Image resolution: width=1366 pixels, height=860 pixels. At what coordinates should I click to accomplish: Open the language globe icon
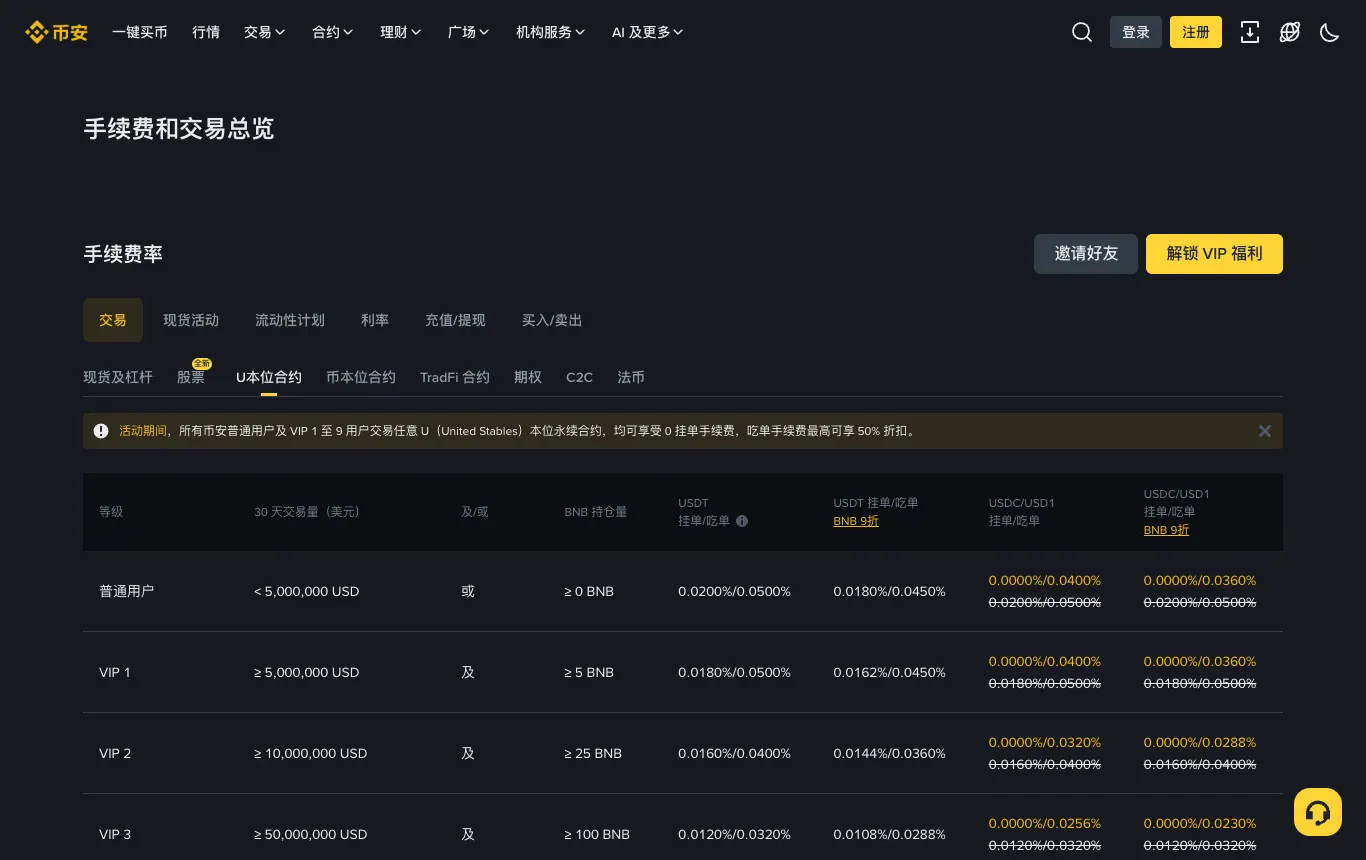point(1290,32)
